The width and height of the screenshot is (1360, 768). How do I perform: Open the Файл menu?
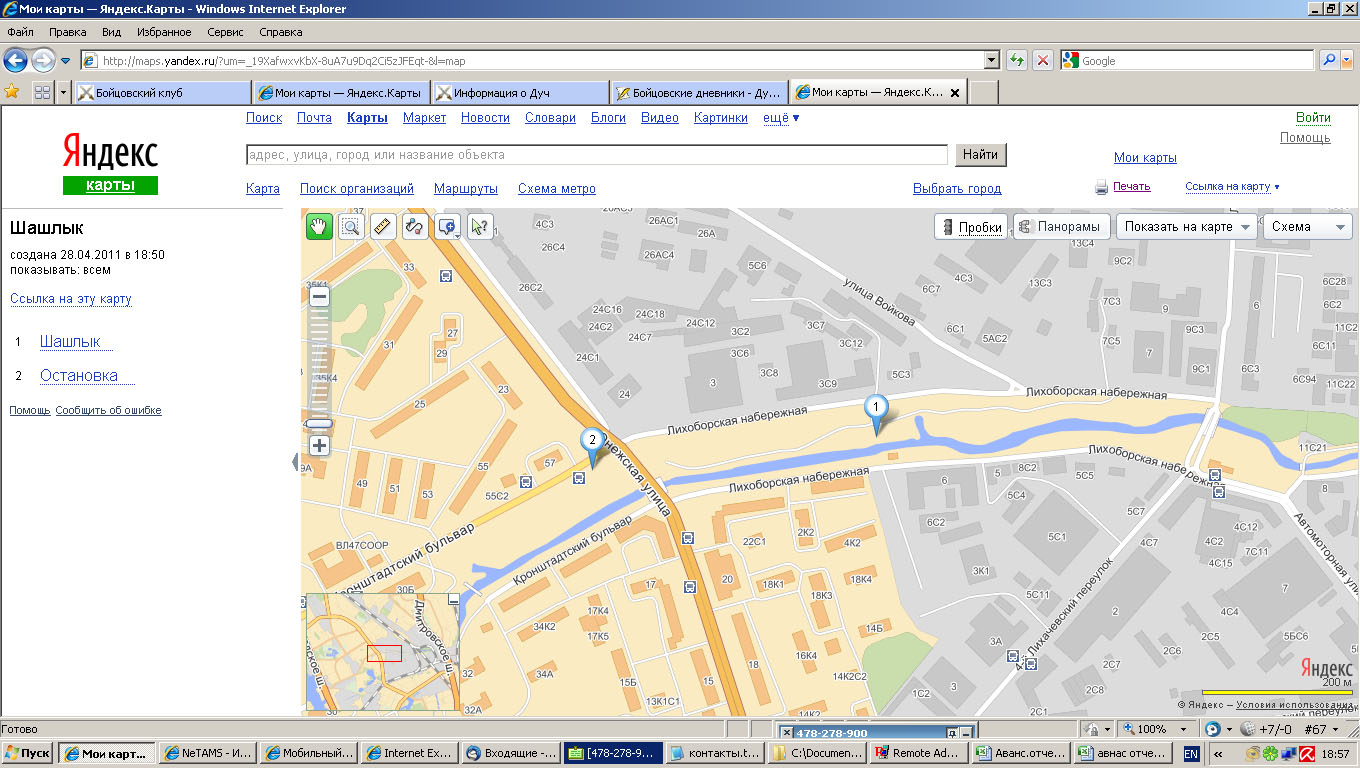click(20, 32)
